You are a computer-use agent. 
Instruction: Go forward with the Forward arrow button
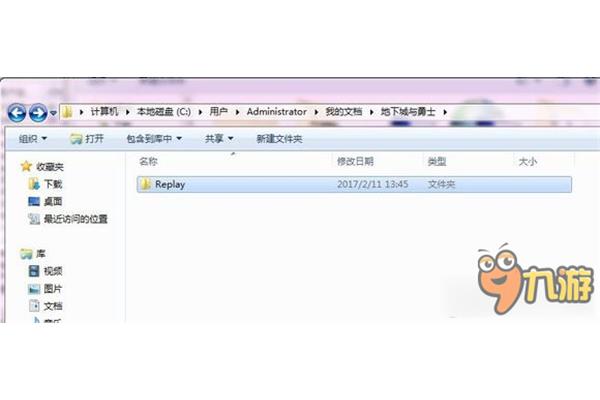(38, 113)
